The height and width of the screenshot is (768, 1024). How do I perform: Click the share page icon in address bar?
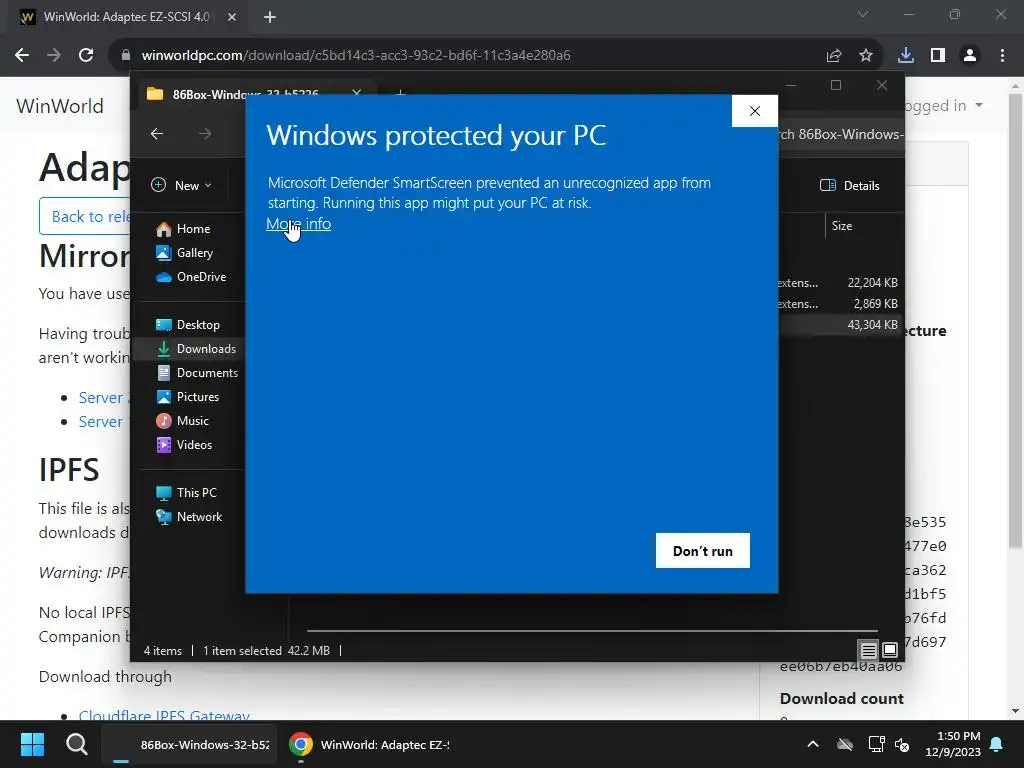[834, 56]
